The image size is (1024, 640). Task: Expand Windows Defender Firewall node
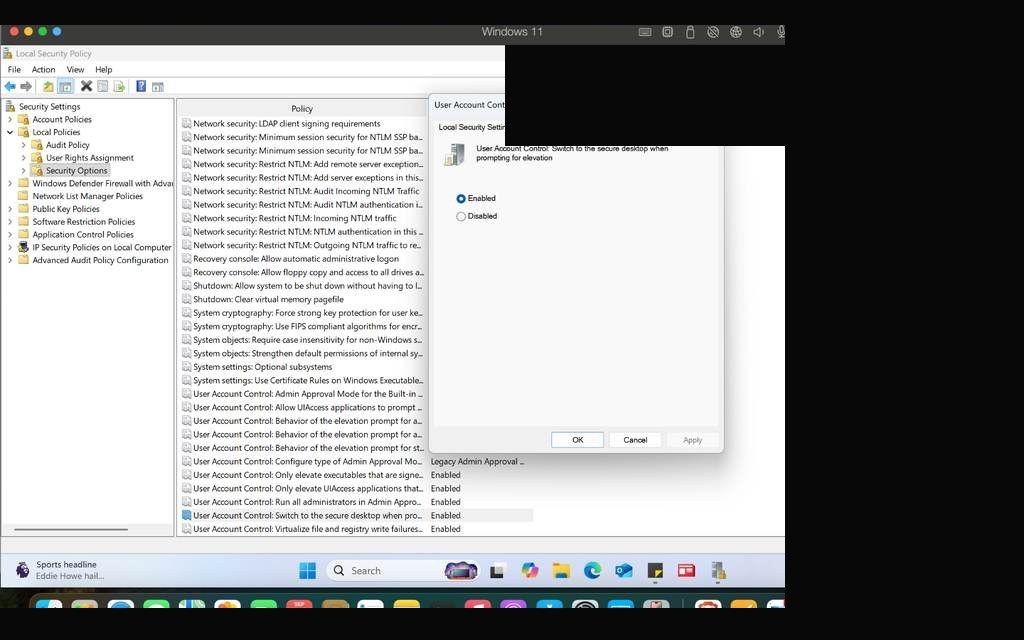click(x=10, y=184)
